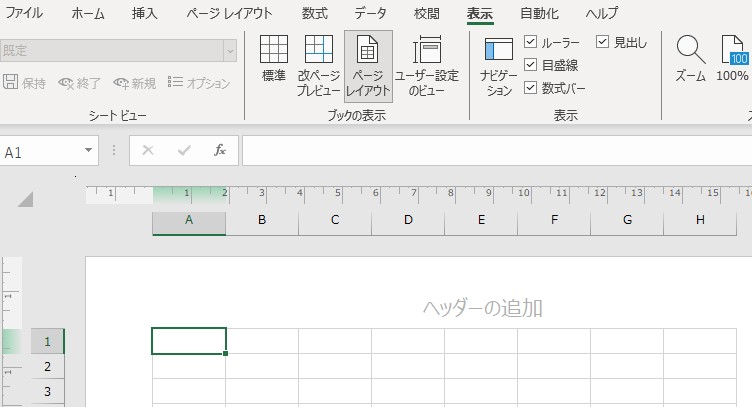This screenshot has height=407, width=752.
Task: Open 改ページプレビュー view
Action: tap(318, 64)
